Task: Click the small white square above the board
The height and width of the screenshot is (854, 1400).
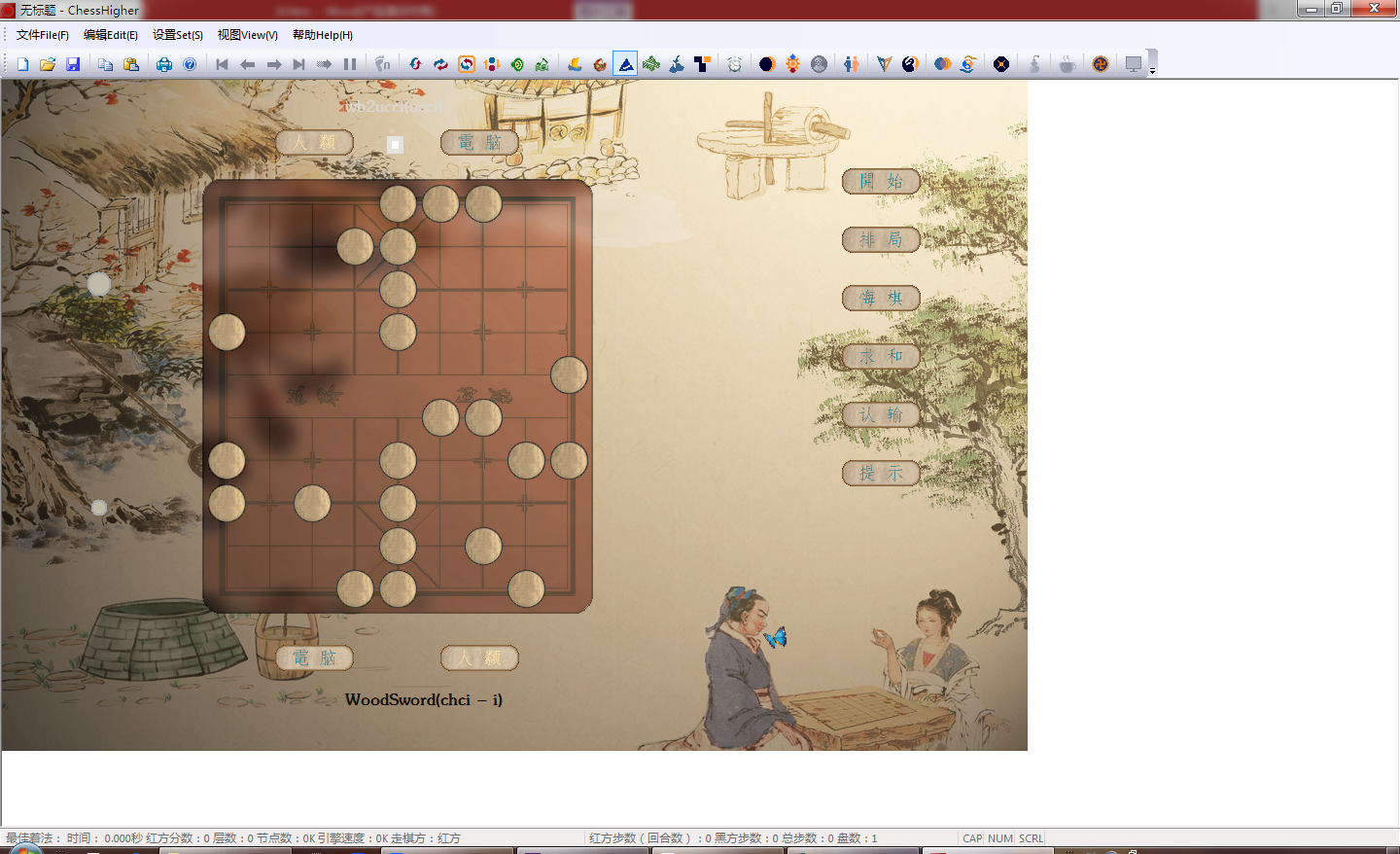Action: click(x=395, y=144)
